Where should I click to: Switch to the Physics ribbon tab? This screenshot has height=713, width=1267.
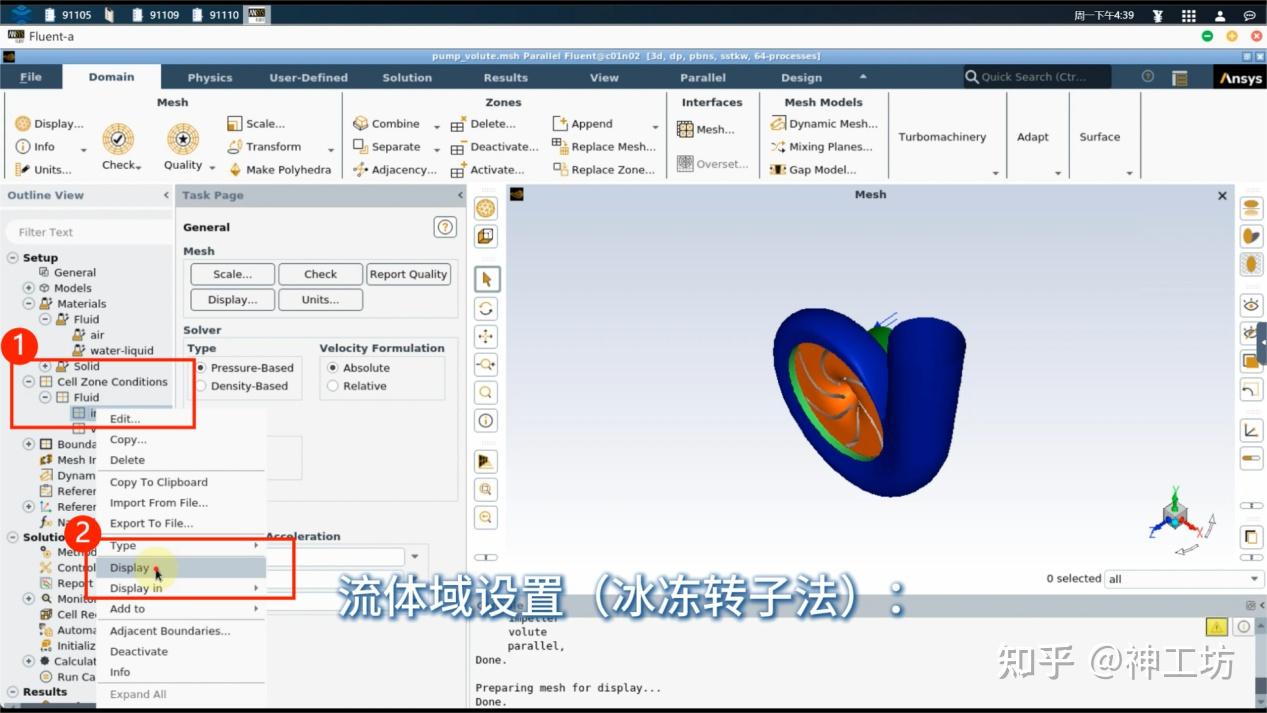pyautogui.click(x=210, y=77)
